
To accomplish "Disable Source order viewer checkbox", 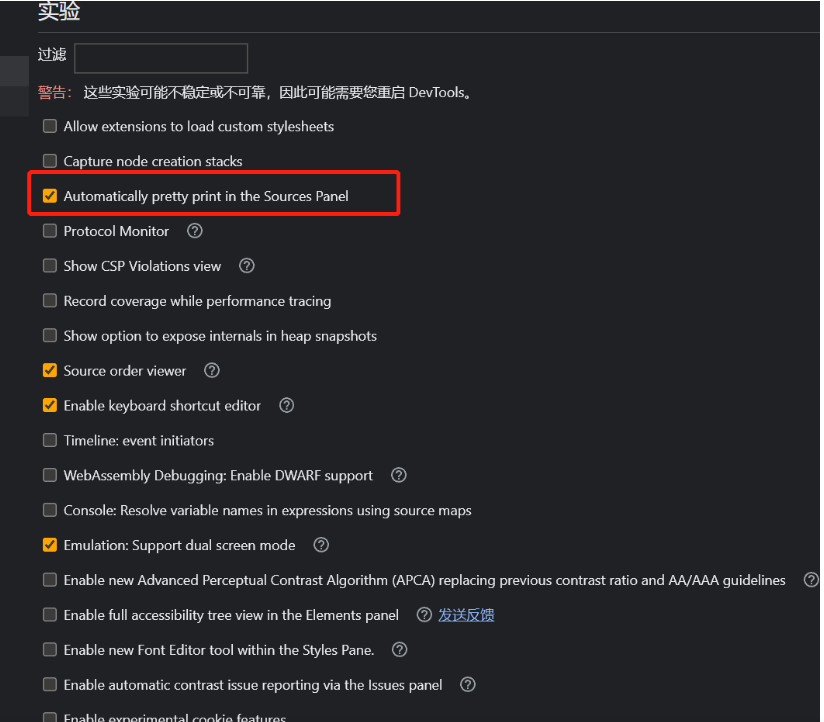I will [50, 370].
